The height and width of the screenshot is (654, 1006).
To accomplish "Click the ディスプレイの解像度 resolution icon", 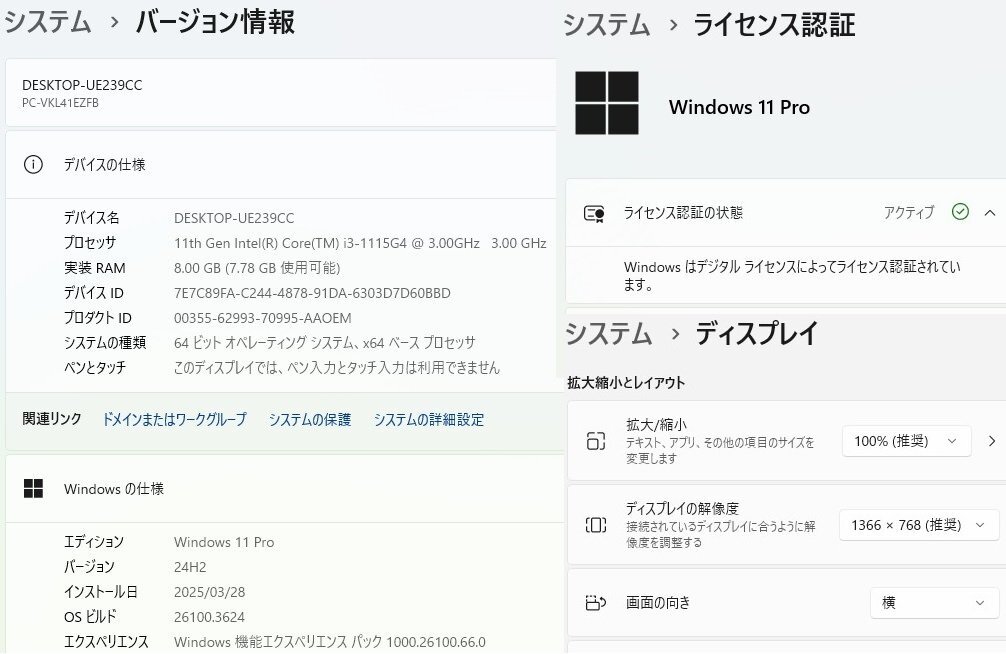I will pos(595,525).
